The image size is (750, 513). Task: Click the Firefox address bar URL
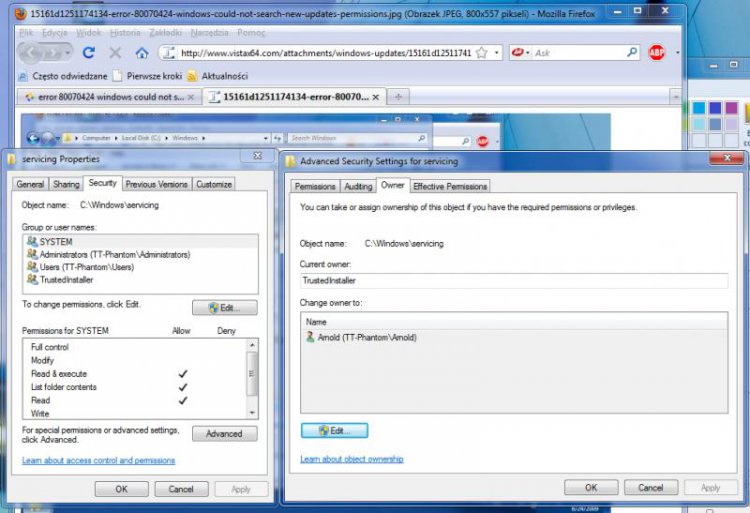point(326,53)
